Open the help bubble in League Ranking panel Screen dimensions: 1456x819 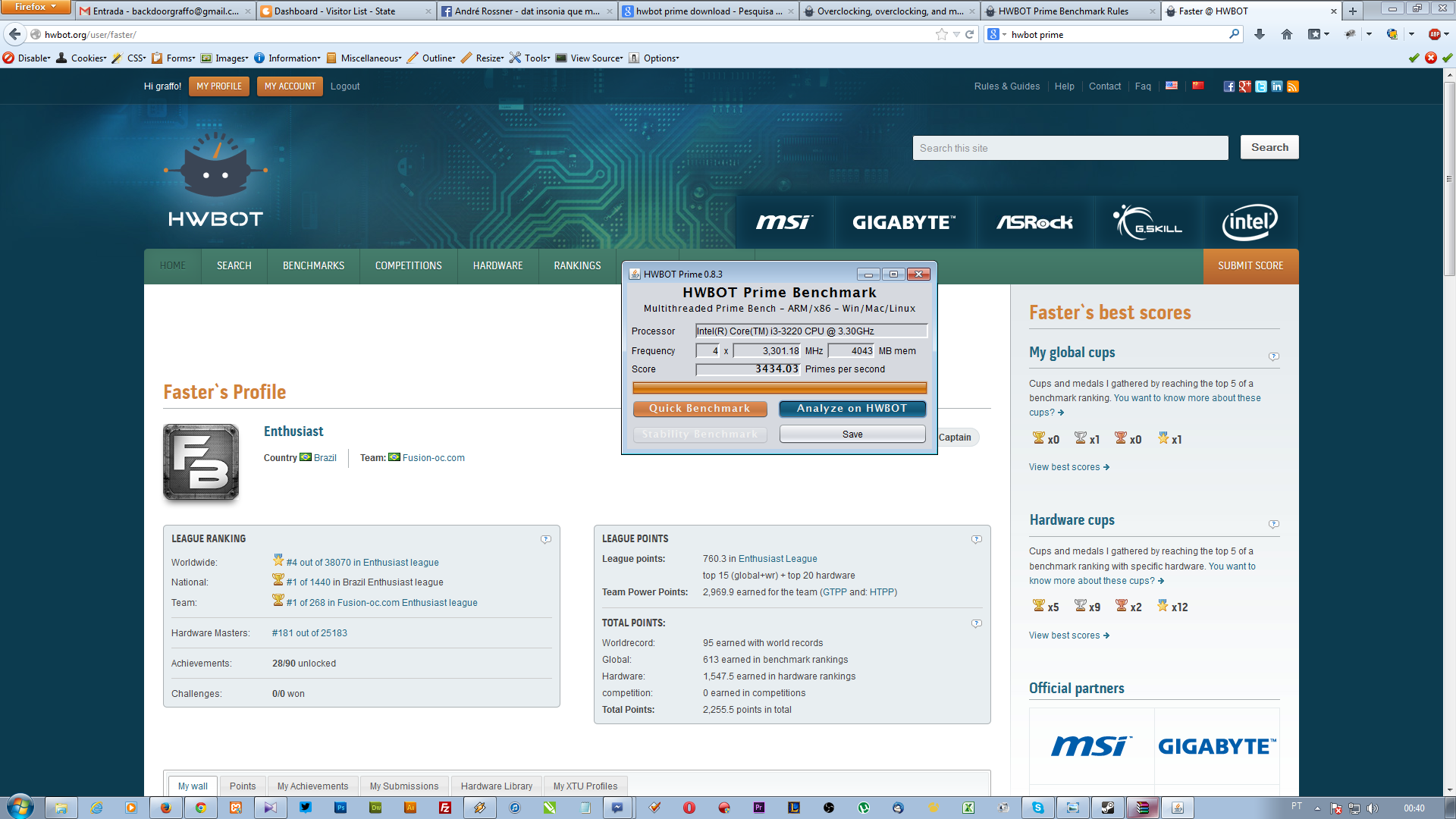545,539
